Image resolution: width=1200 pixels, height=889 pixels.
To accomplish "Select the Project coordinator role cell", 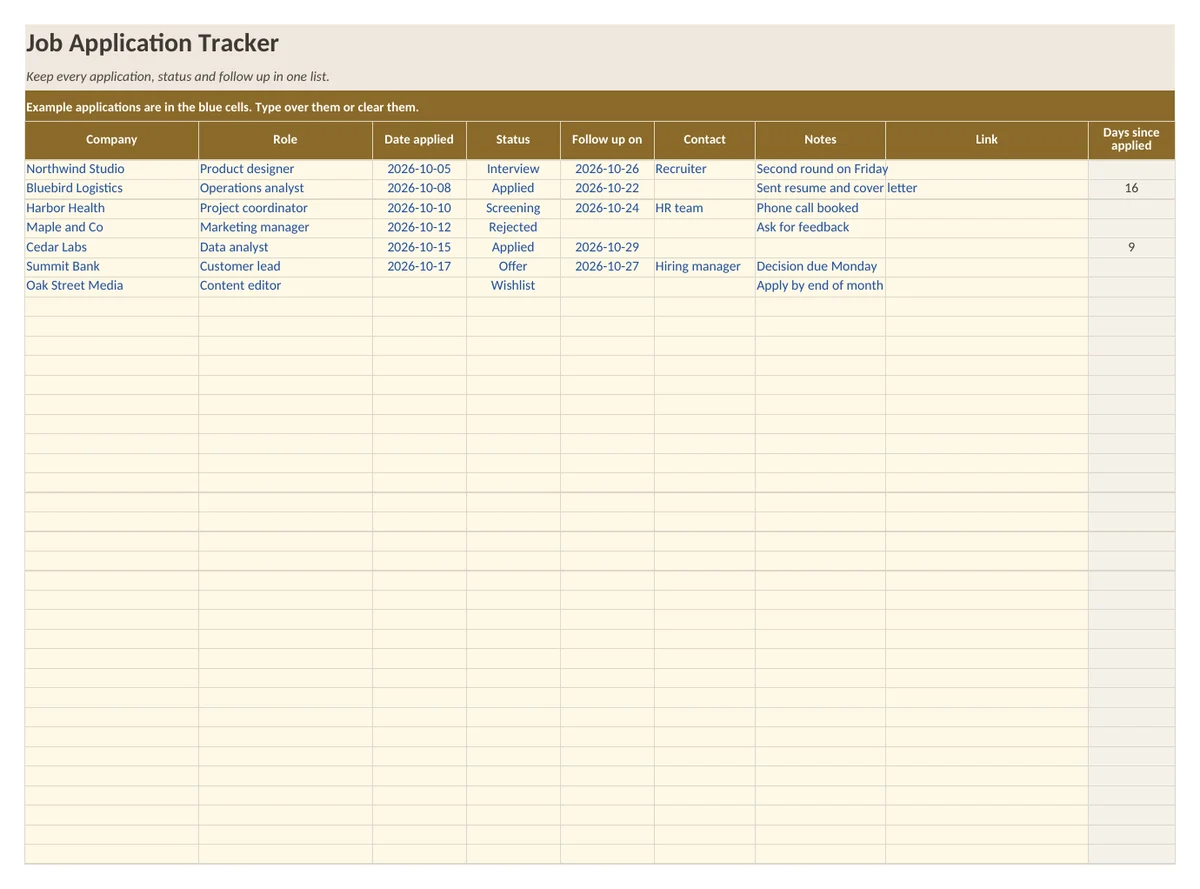I will click(x=285, y=208).
